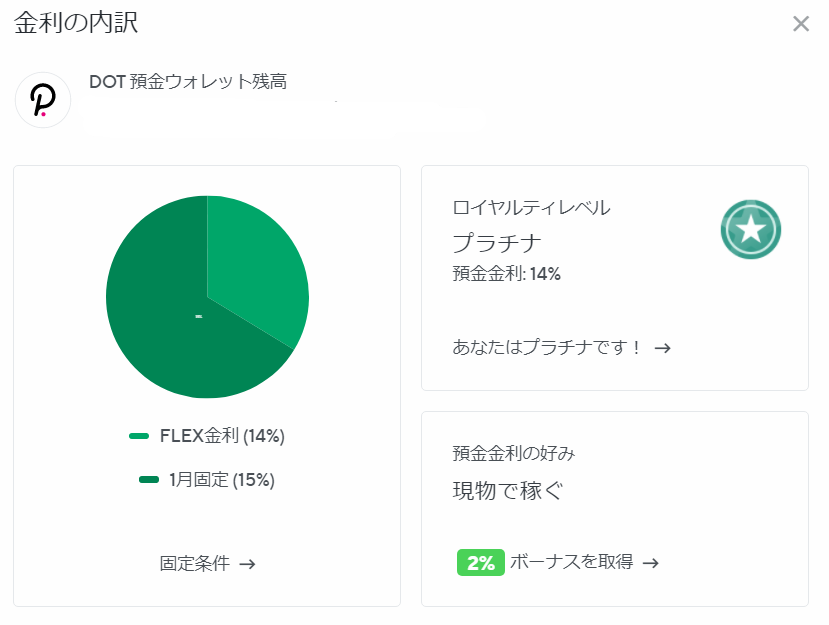Click the Polkadot DOT coin logo
The width and height of the screenshot is (829, 625).
43,100
